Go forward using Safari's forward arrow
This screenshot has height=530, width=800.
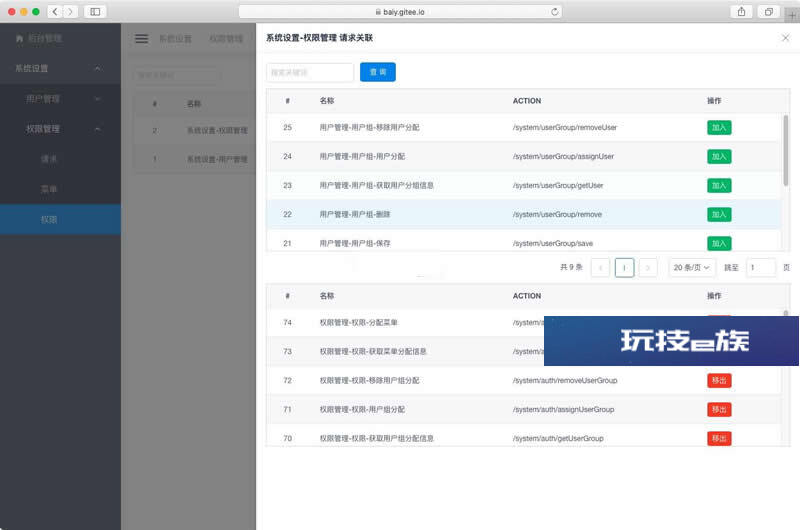[x=70, y=11]
